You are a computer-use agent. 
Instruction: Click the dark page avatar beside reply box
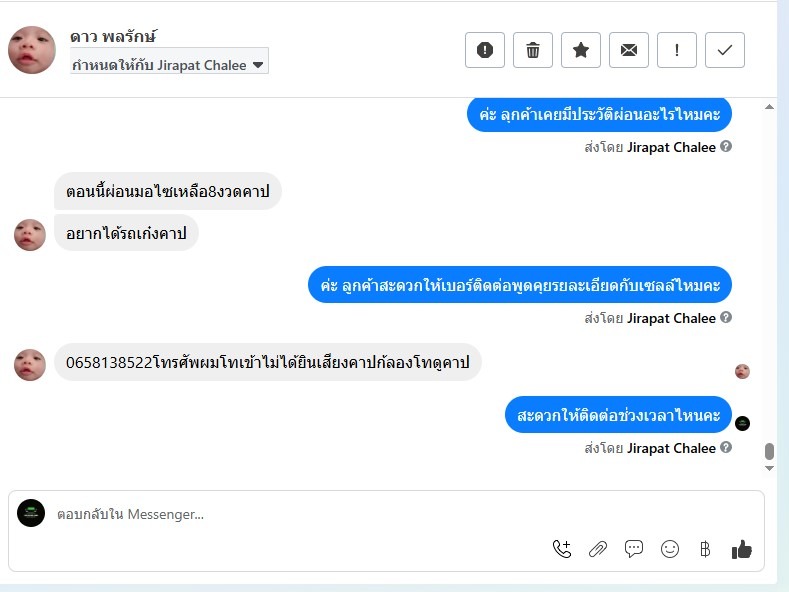31,513
